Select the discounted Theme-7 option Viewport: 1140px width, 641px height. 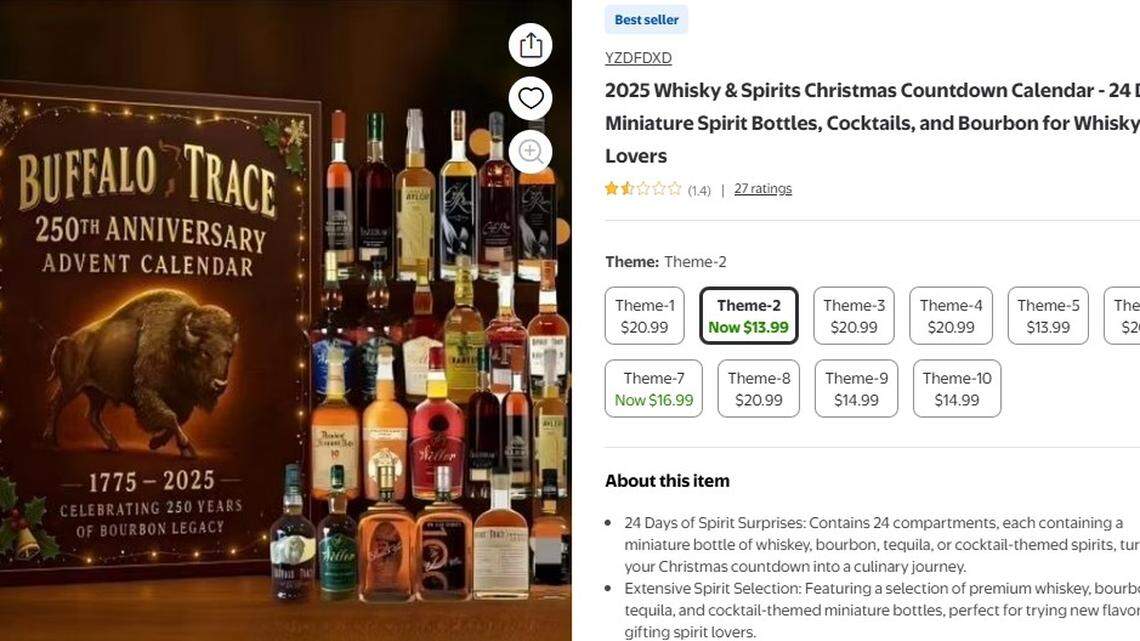point(654,388)
